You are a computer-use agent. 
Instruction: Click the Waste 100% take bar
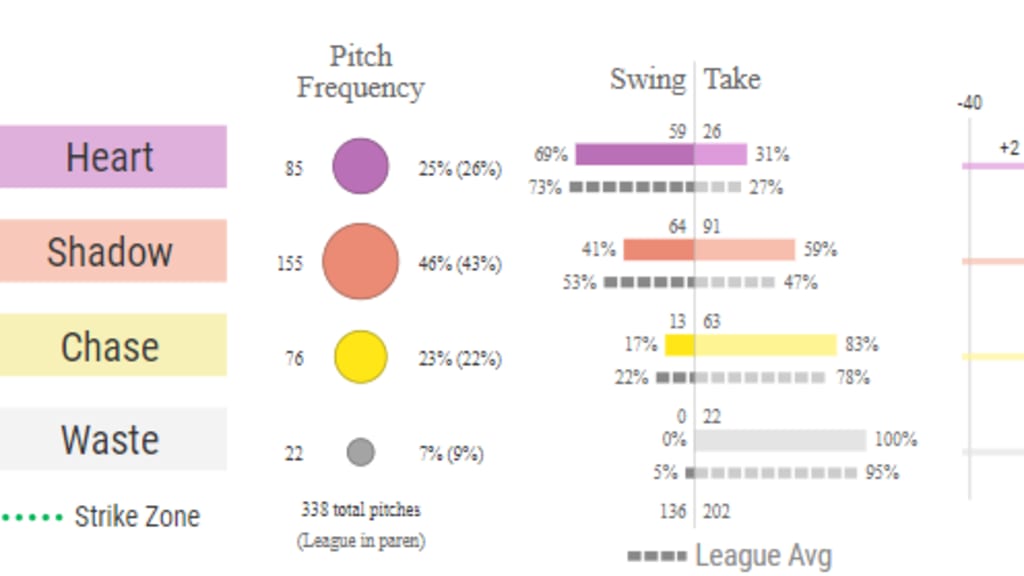coord(780,440)
